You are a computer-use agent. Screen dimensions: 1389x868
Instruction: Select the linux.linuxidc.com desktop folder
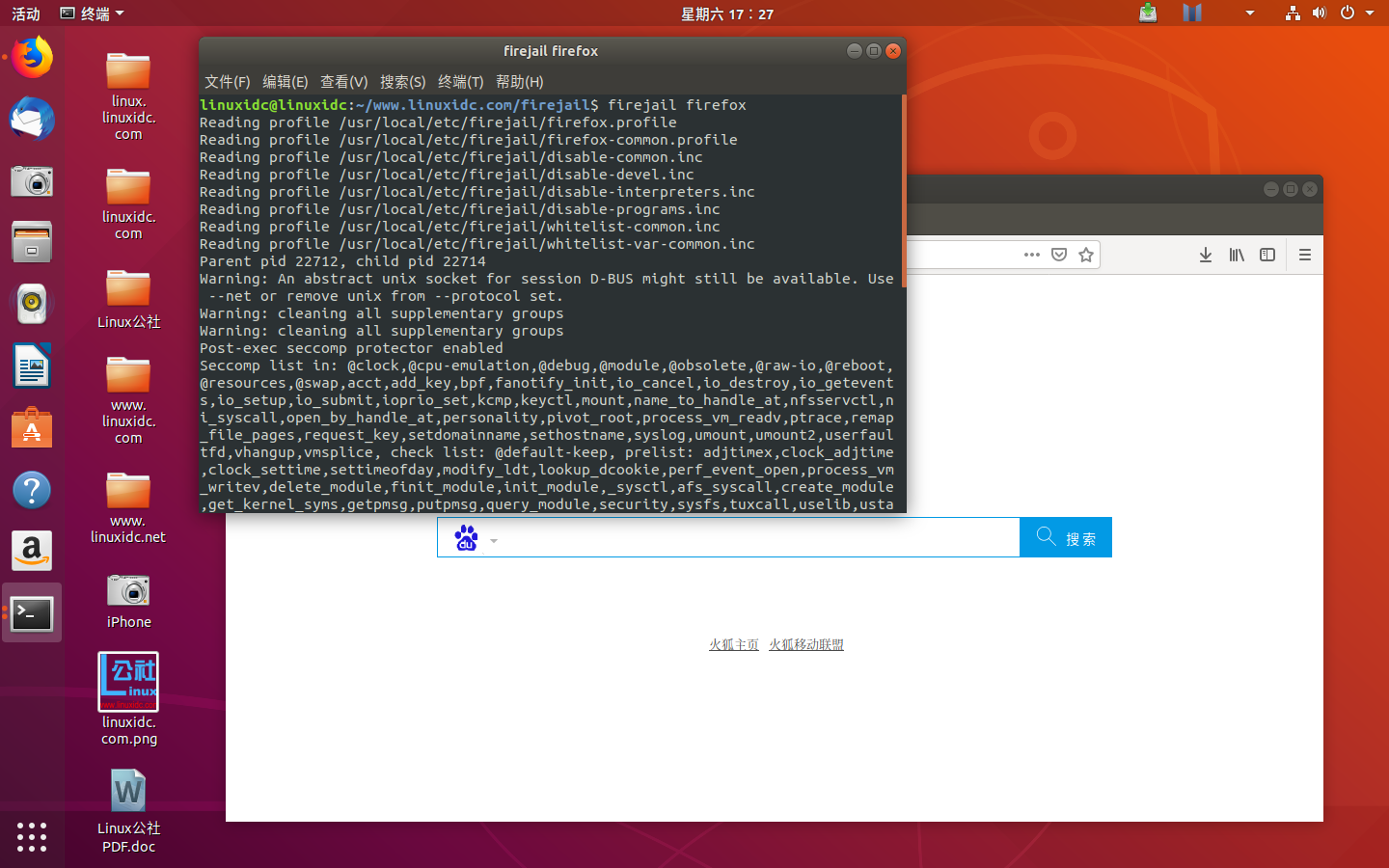coord(128,96)
